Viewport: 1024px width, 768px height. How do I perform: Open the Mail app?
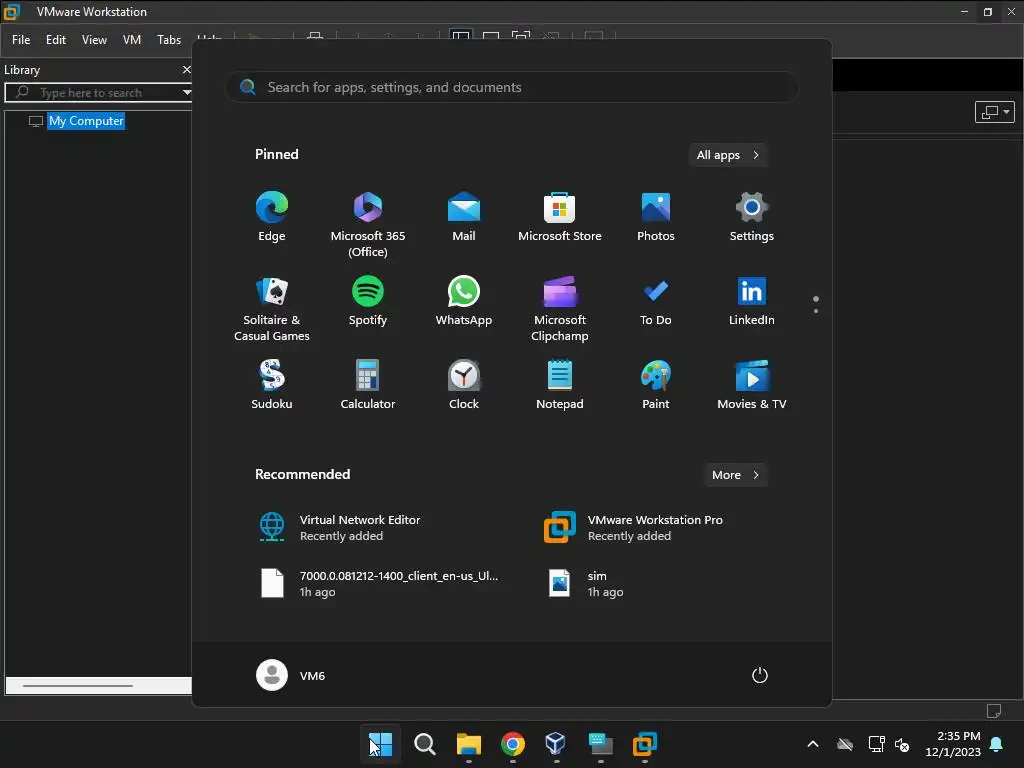(464, 217)
